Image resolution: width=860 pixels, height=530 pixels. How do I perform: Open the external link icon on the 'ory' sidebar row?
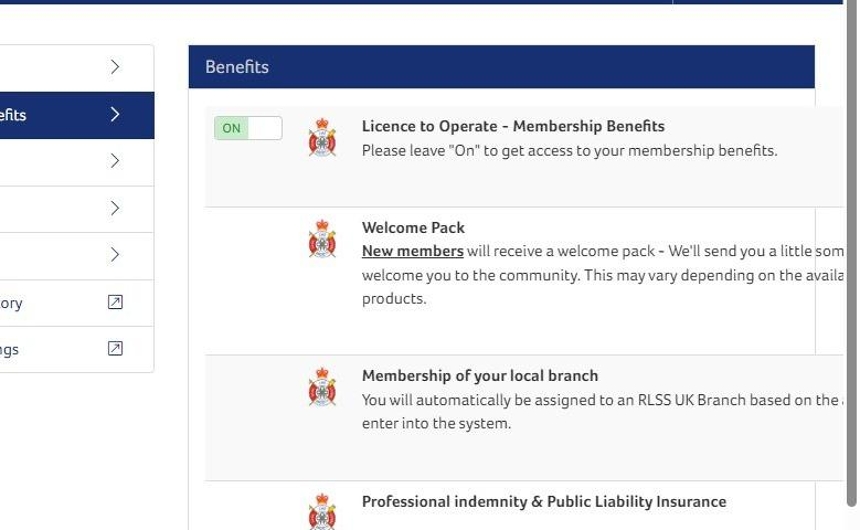[x=115, y=302]
